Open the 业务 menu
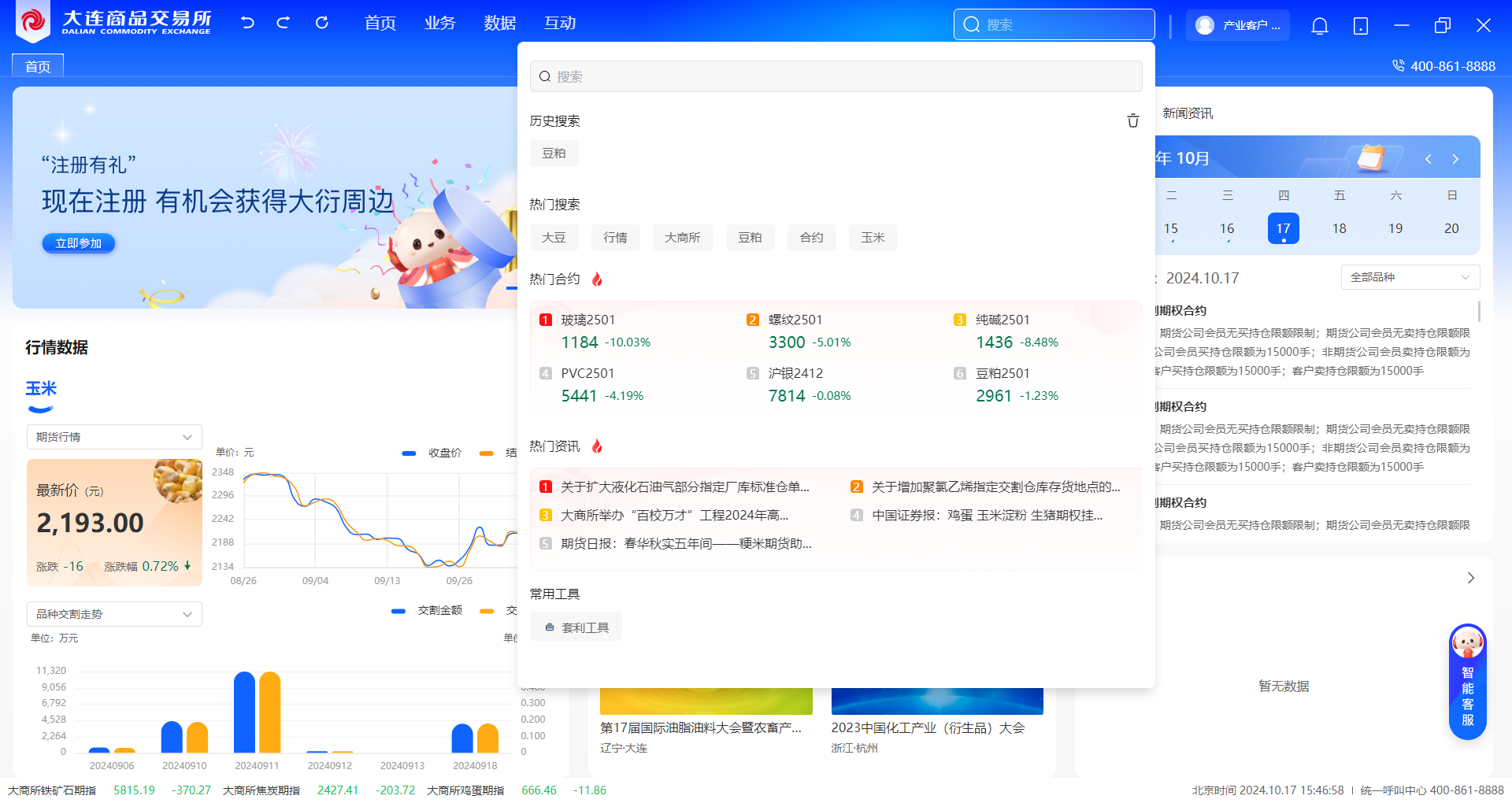The height and width of the screenshot is (803, 1512). coord(439,24)
